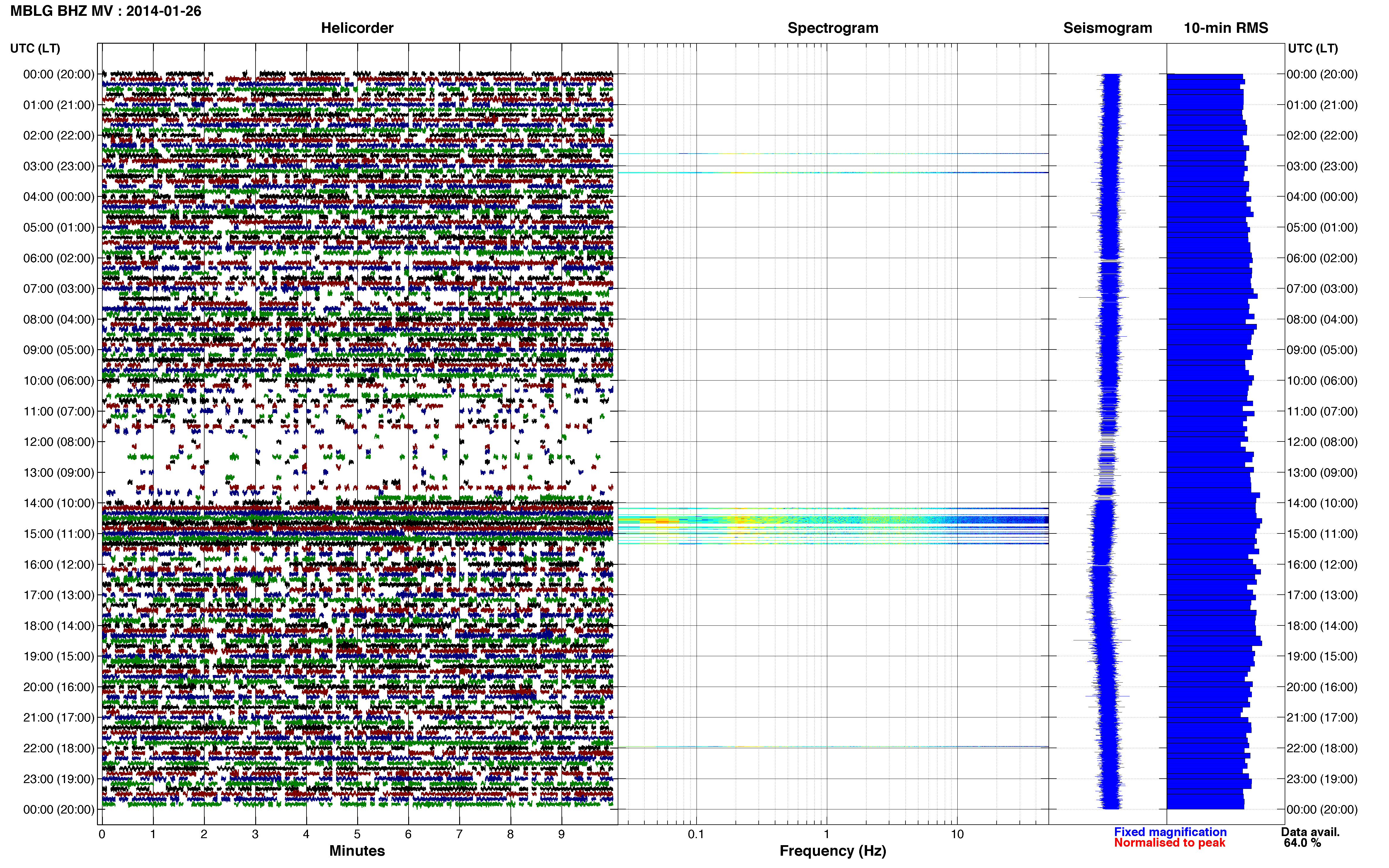Select the 'Spectrogram' panel heading

(833, 28)
